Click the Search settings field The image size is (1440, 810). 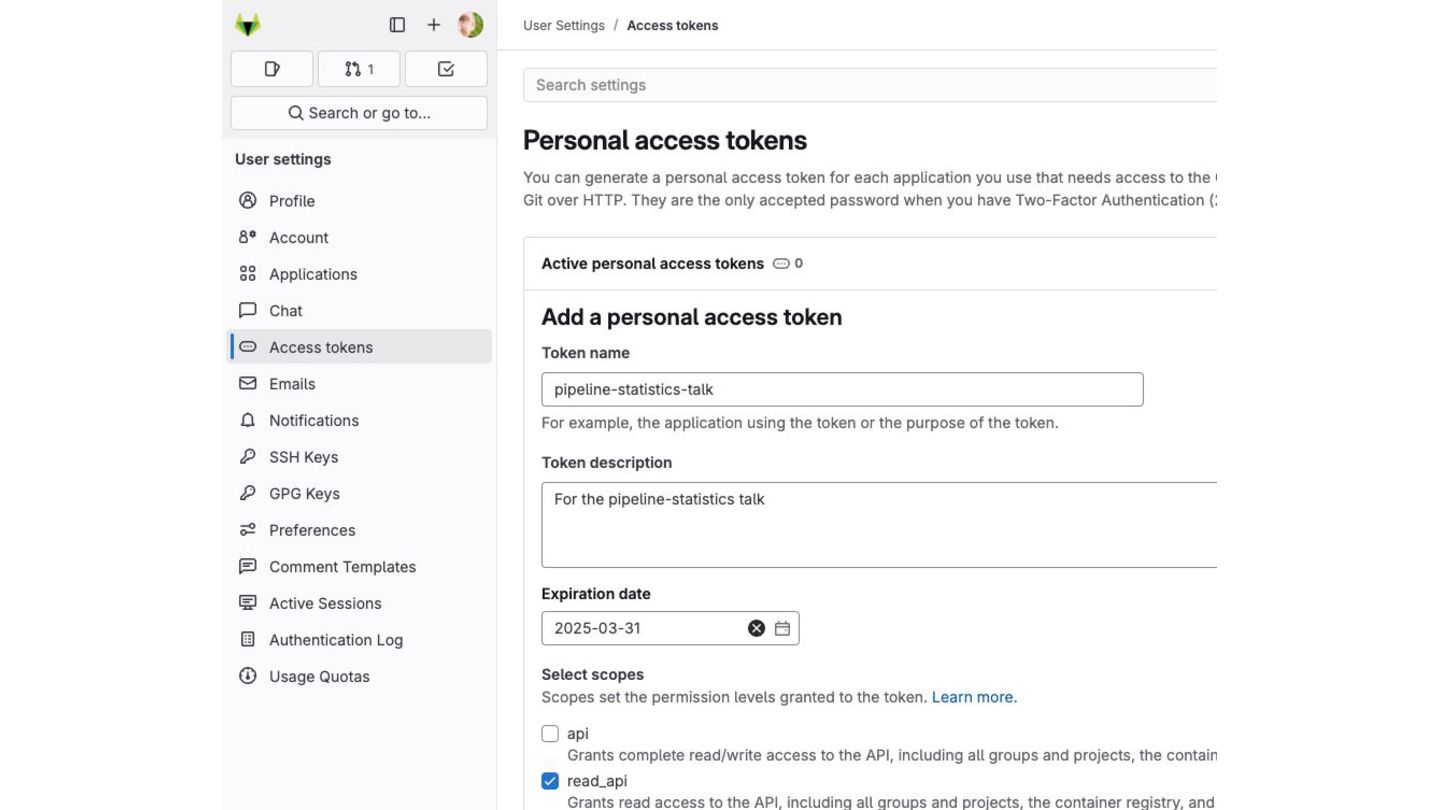(870, 85)
